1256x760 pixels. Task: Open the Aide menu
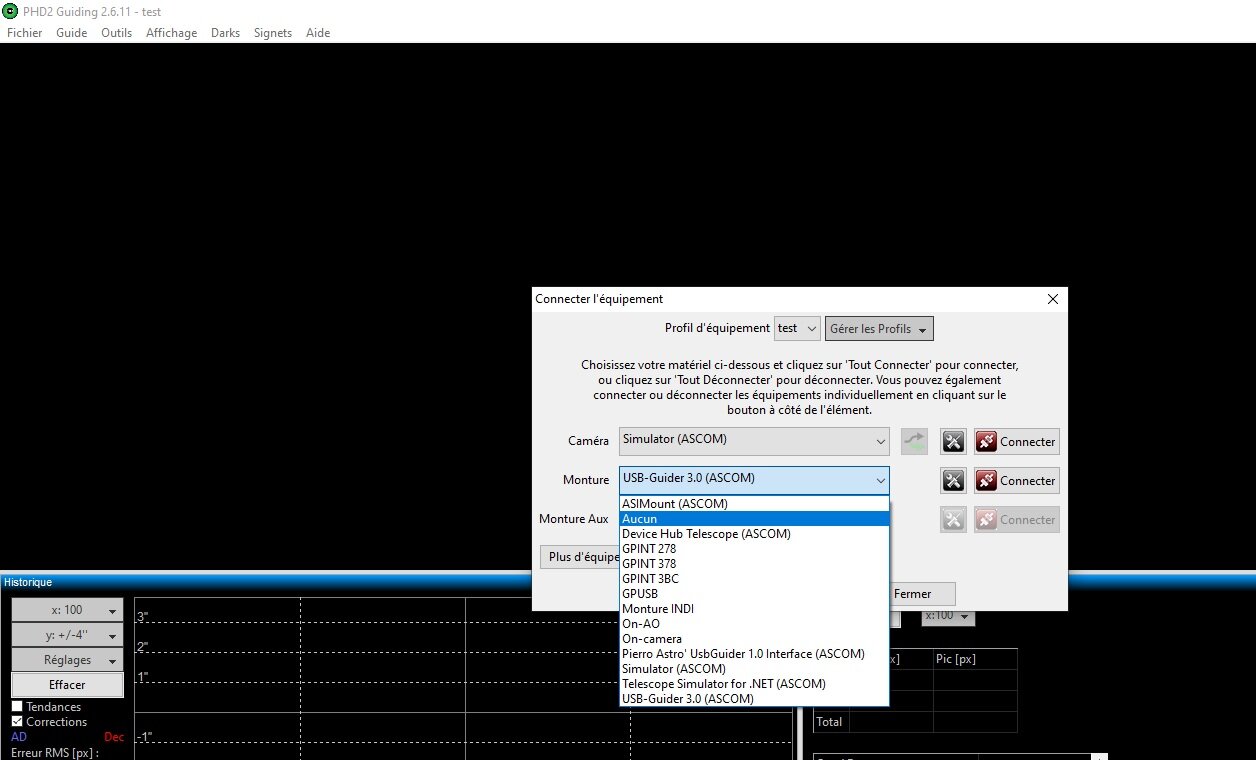point(318,33)
